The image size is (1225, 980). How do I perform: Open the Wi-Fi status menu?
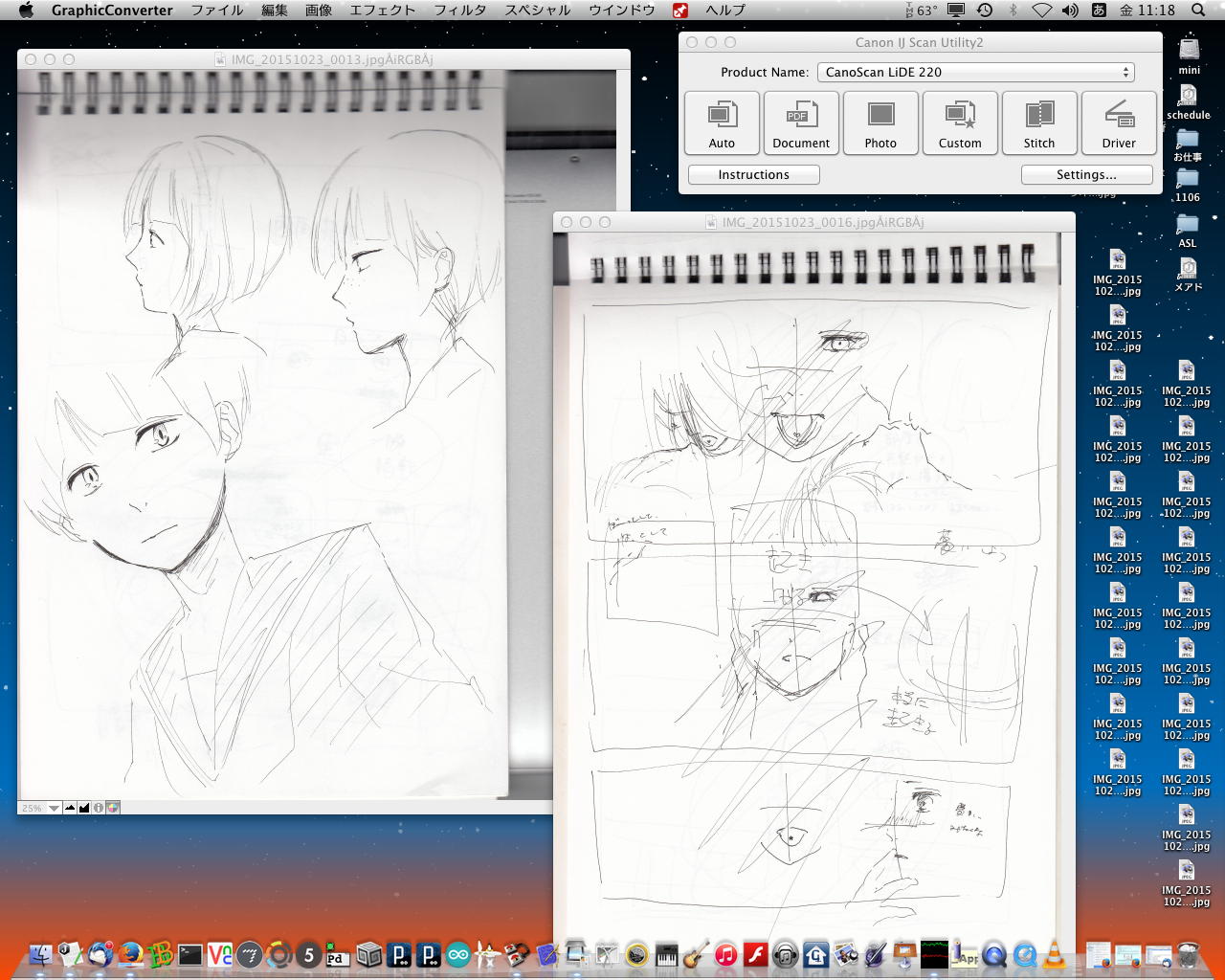(x=1042, y=11)
